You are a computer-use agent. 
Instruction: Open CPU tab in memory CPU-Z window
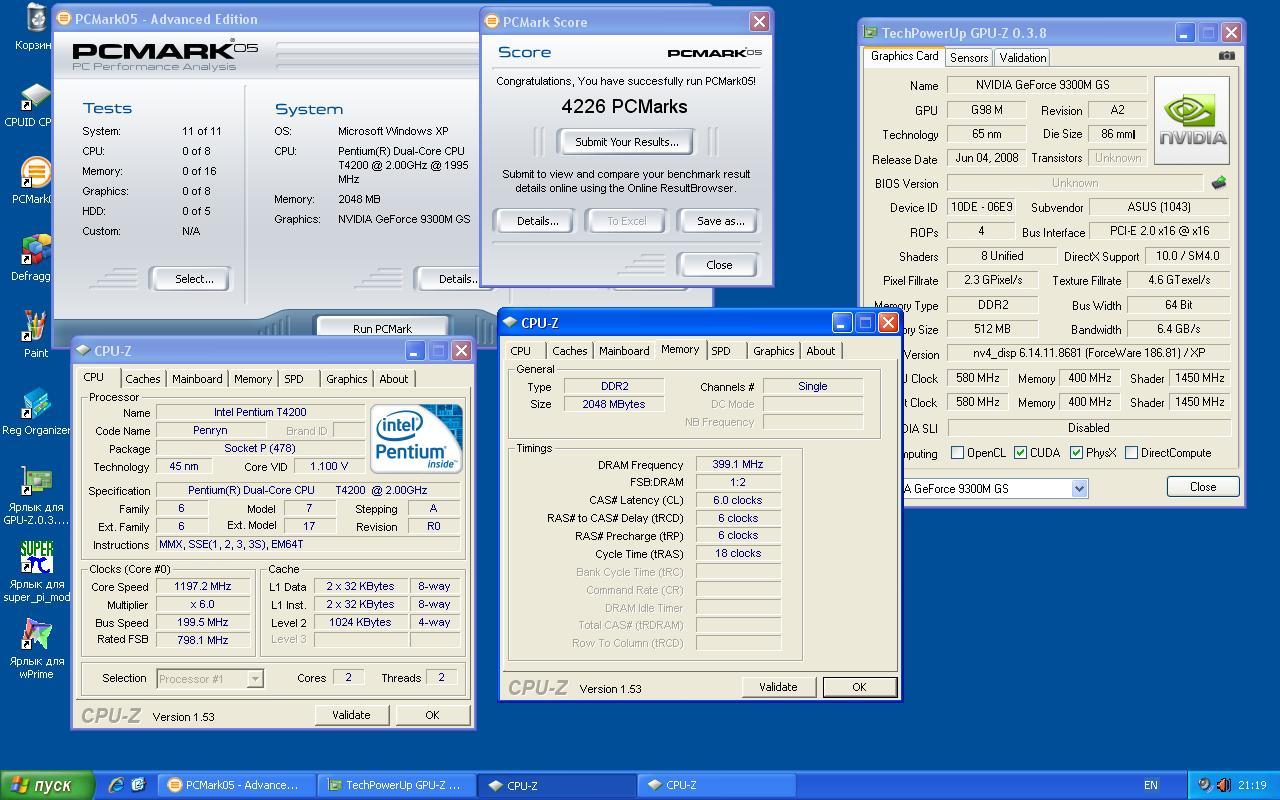(x=520, y=351)
